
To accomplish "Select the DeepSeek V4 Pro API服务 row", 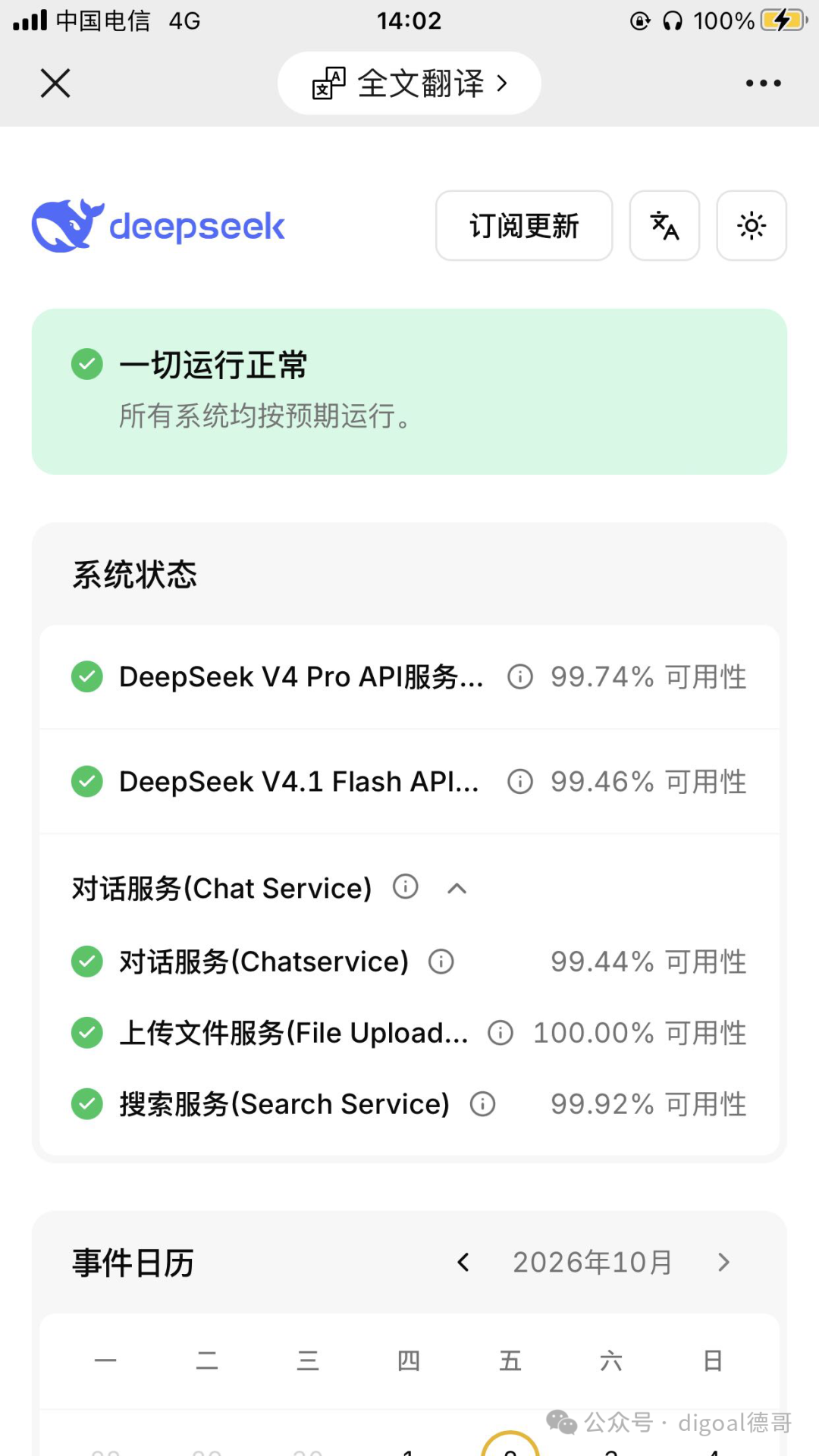I will pos(409,677).
